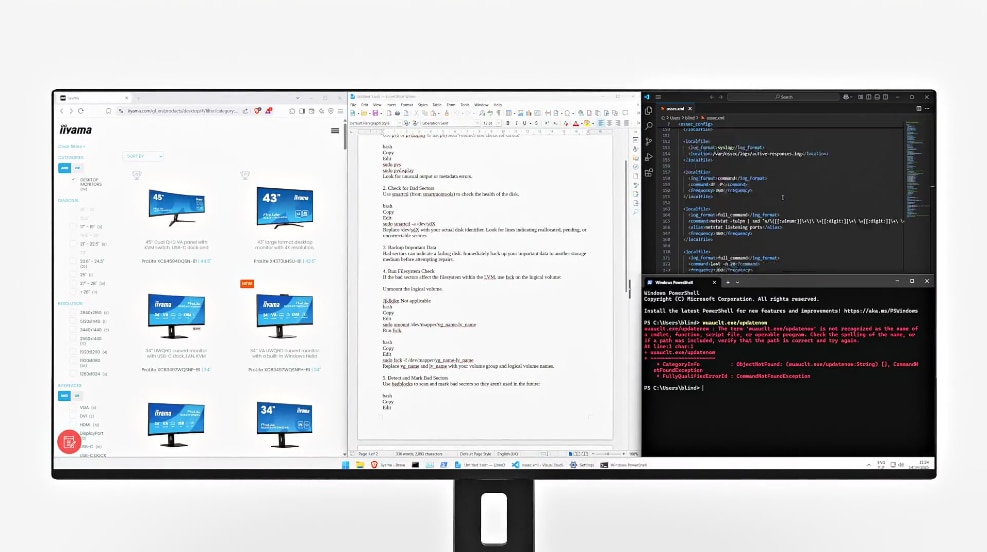Click the Save icon in Writer toolbar
Viewport: 987px width, 552px height.
pos(375,113)
